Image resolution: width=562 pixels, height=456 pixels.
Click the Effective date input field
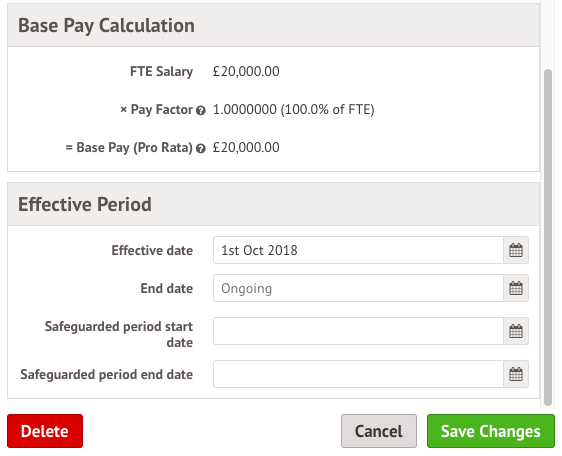[x=358, y=250]
